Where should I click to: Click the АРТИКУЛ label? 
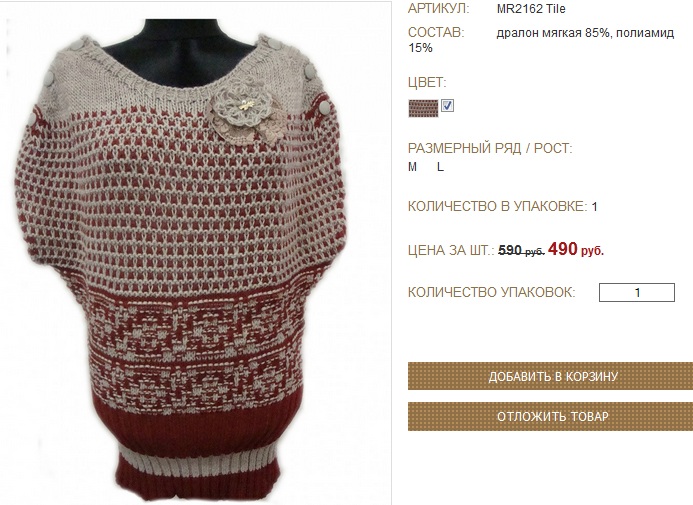(x=438, y=9)
